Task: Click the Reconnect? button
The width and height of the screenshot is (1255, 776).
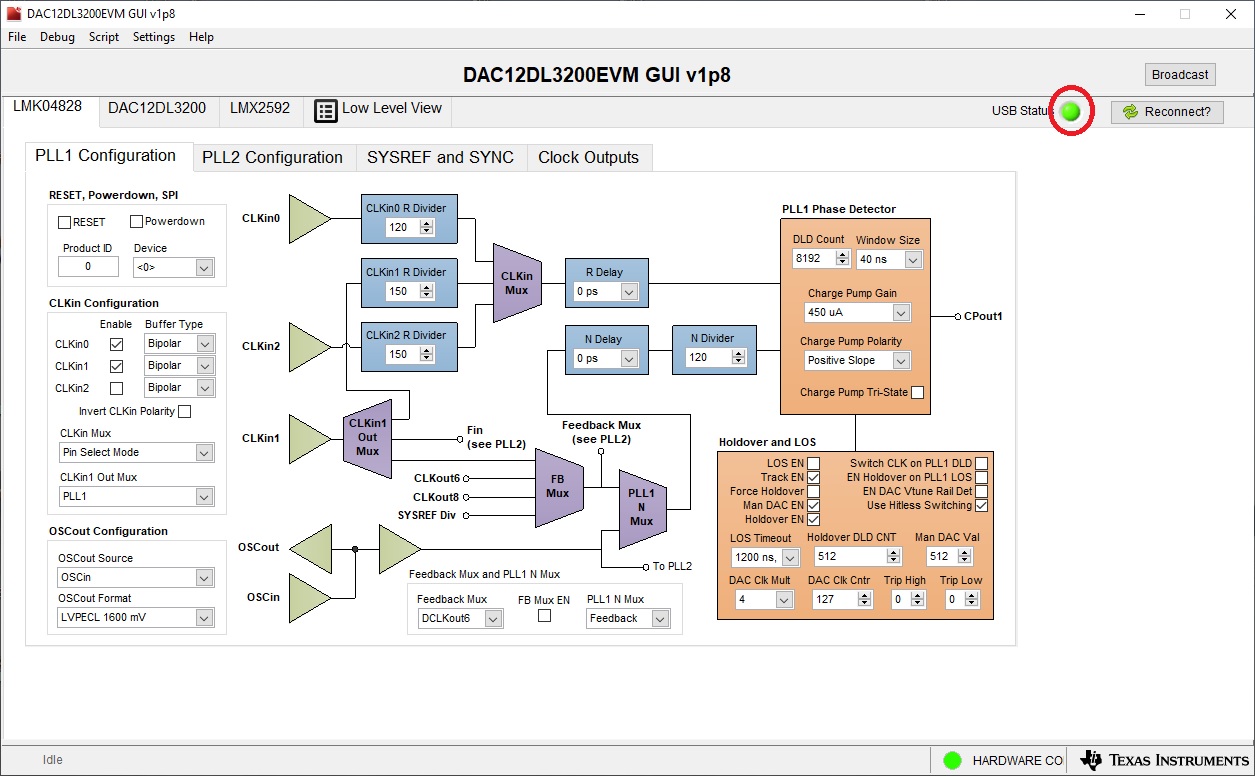Action: (1167, 112)
